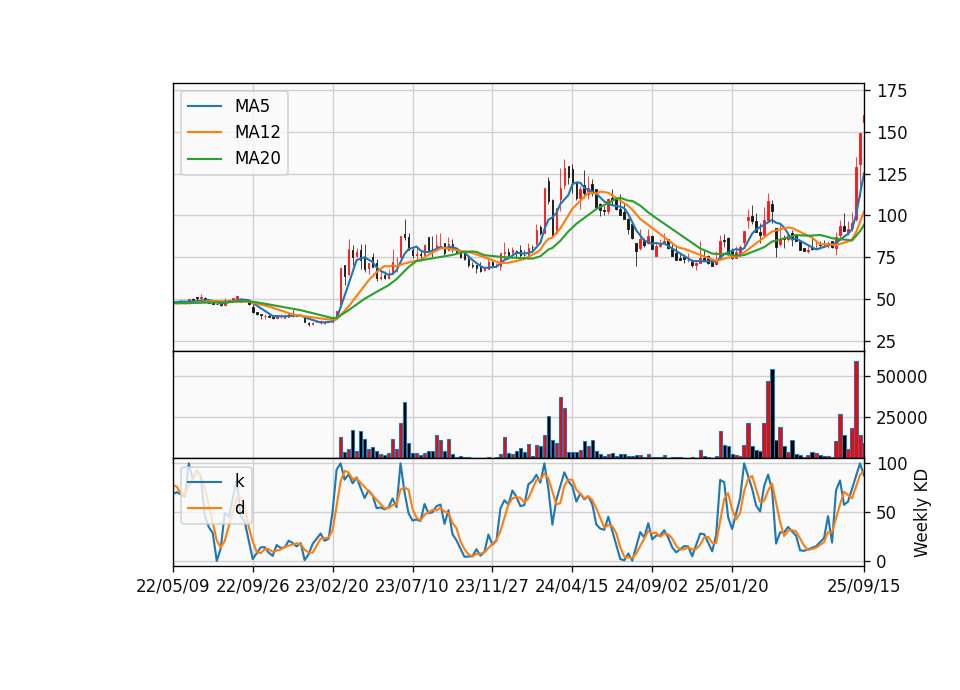The image size is (960, 690).
Task: Click the 25 price axis label
Action: pos(887,342)
